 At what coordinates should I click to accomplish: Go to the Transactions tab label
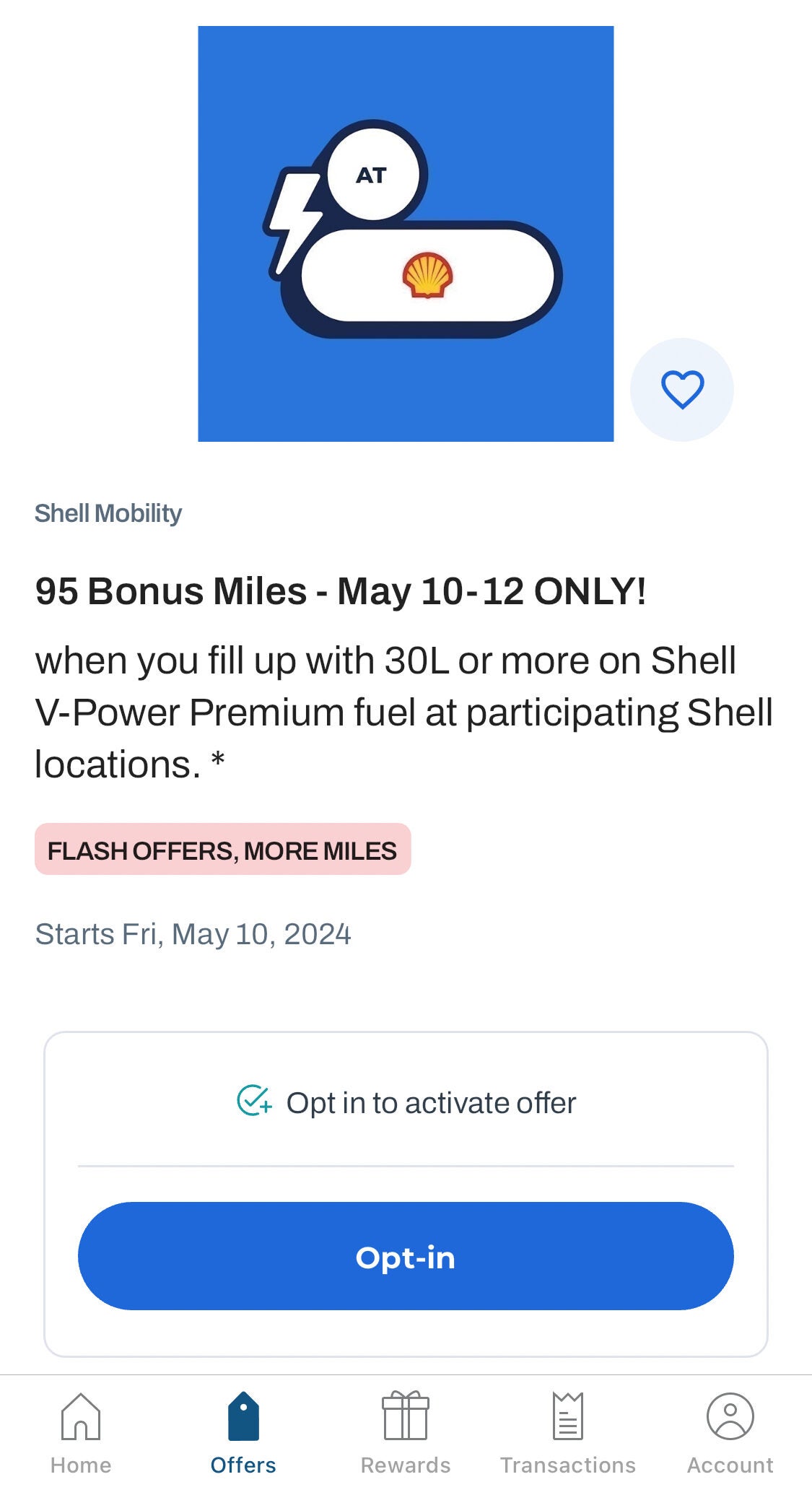568,1465
